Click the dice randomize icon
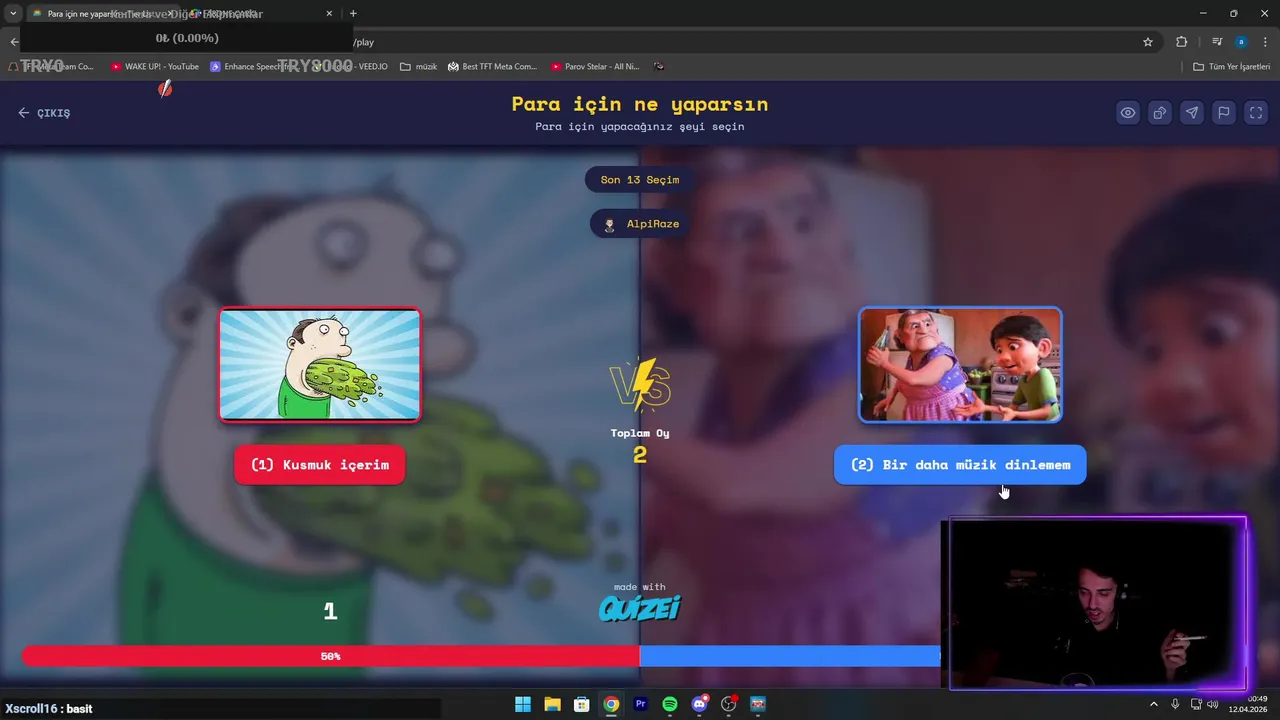Viewport: 1280px width, 720px height. [x=1160, y=113]
